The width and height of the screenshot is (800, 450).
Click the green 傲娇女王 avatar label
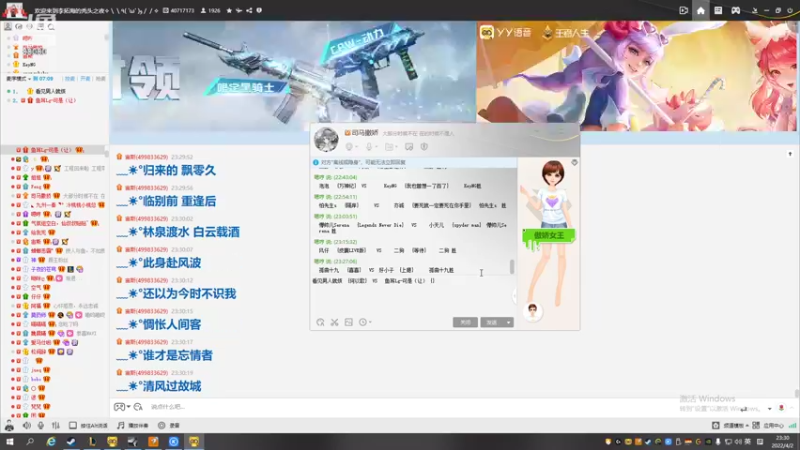548,235
